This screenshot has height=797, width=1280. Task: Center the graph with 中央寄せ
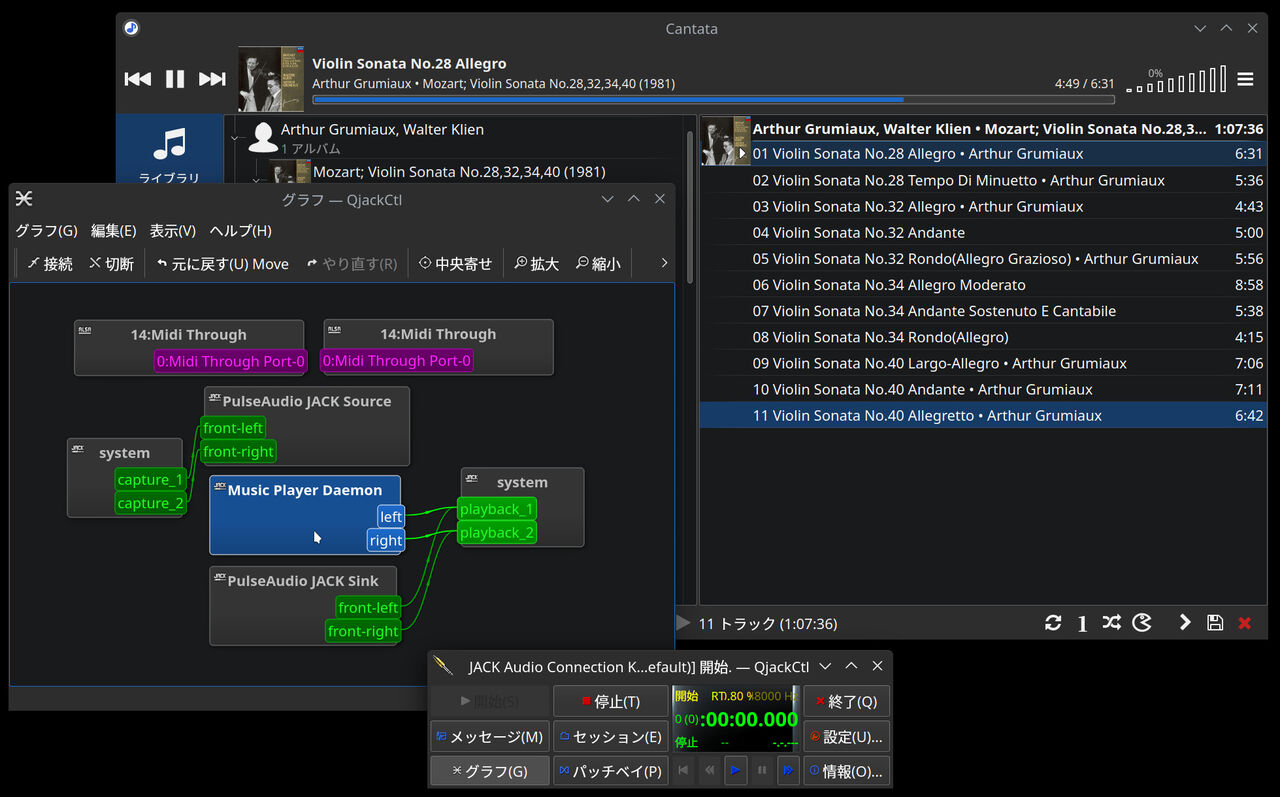pos(455,263)
